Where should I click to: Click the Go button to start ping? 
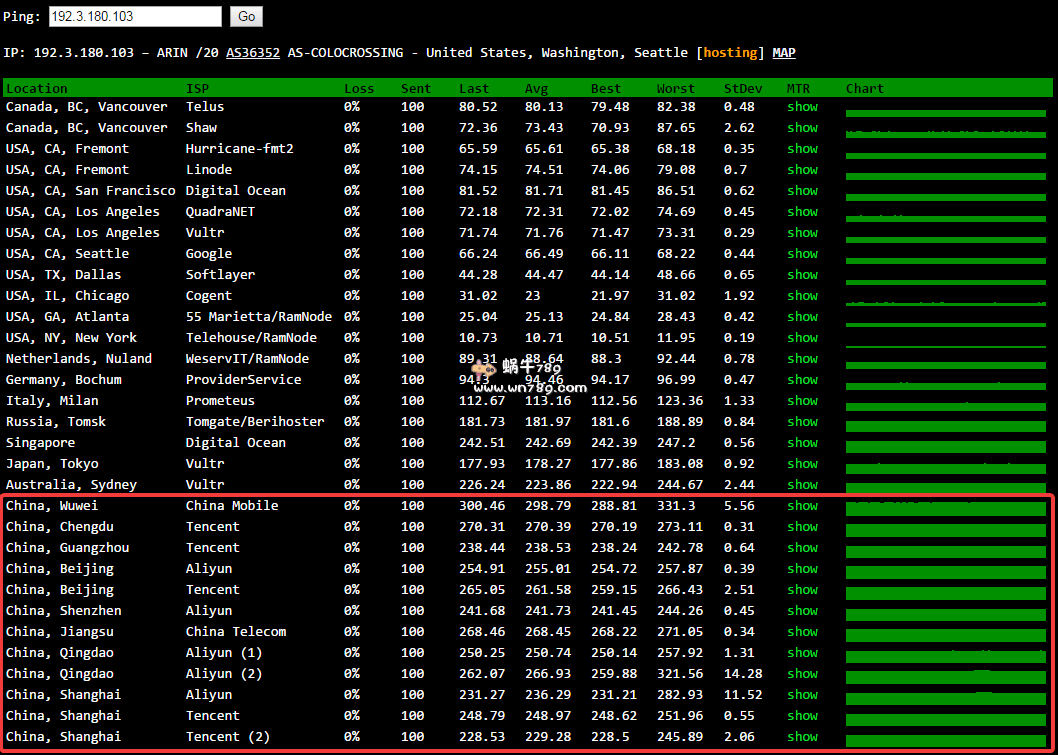(x=247, y=16)
